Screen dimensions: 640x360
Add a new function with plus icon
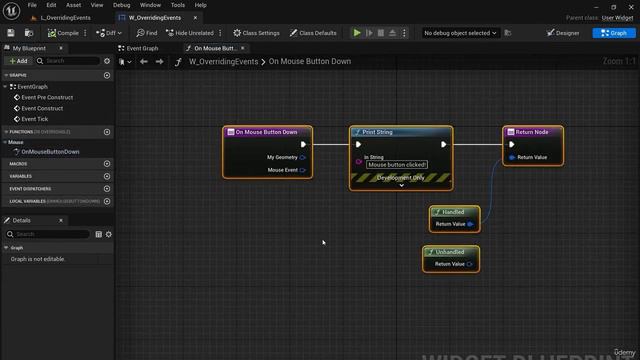(107, 132)
